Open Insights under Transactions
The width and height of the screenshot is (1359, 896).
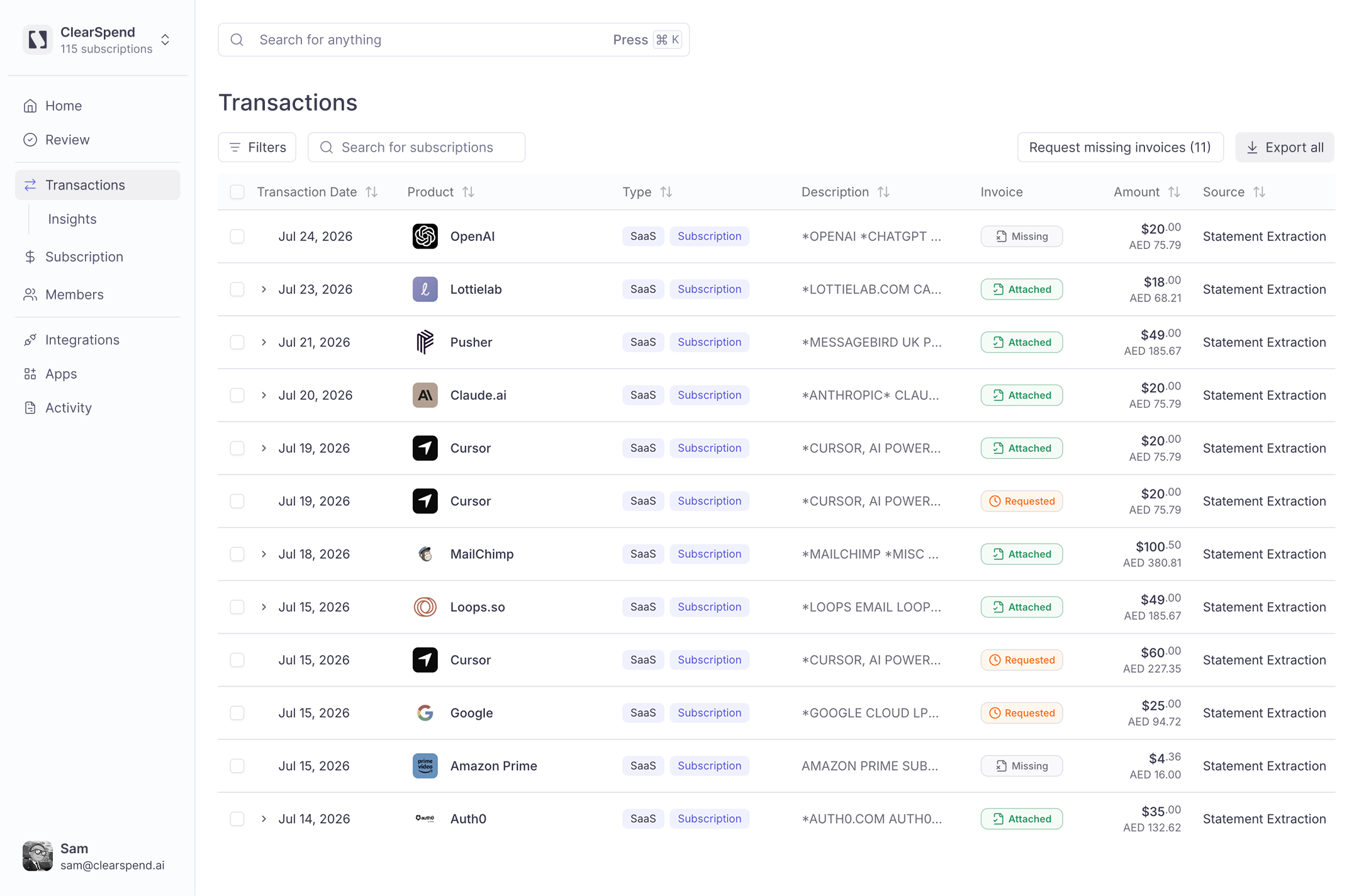[72, 219]
